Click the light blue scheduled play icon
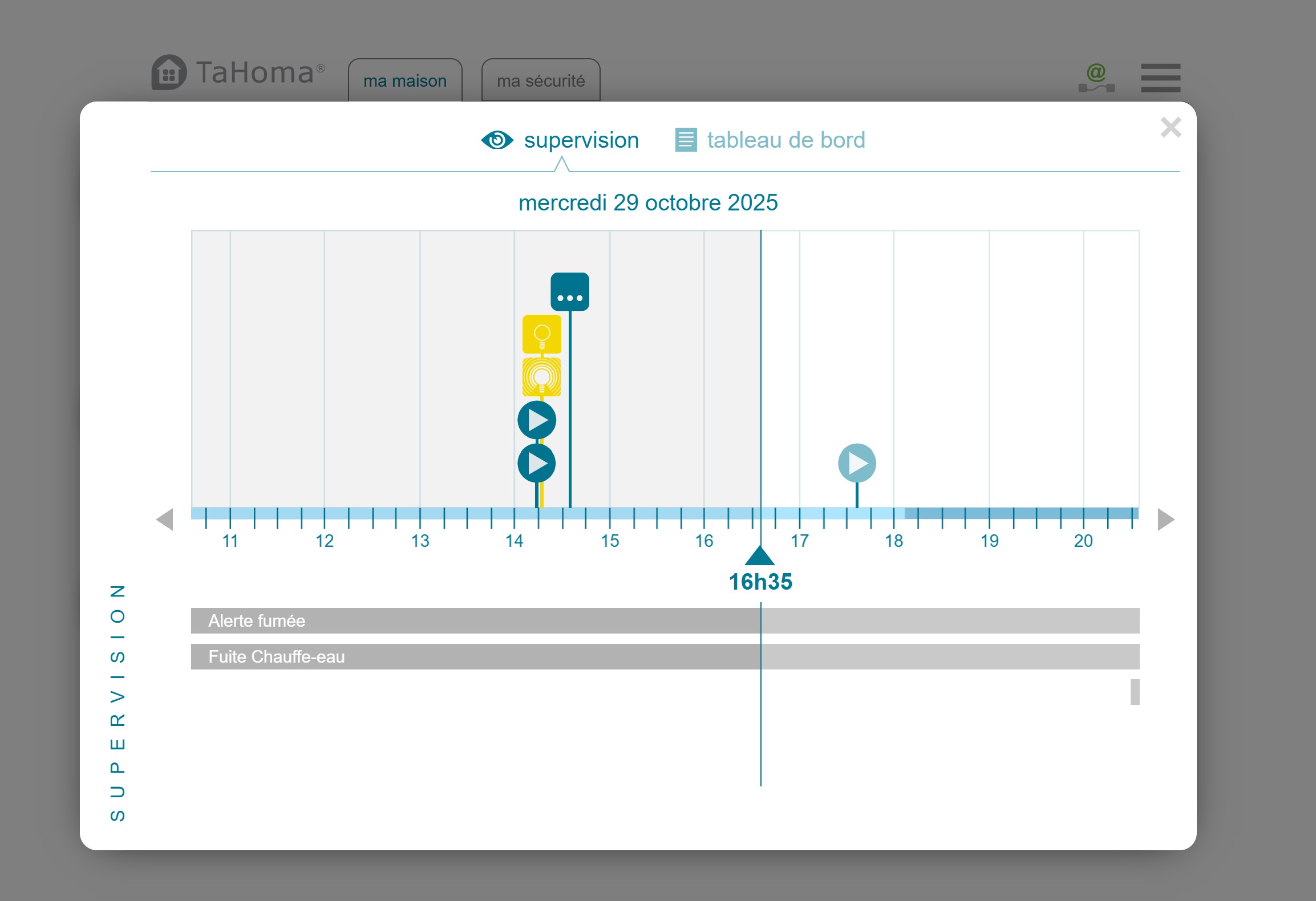 857,463
